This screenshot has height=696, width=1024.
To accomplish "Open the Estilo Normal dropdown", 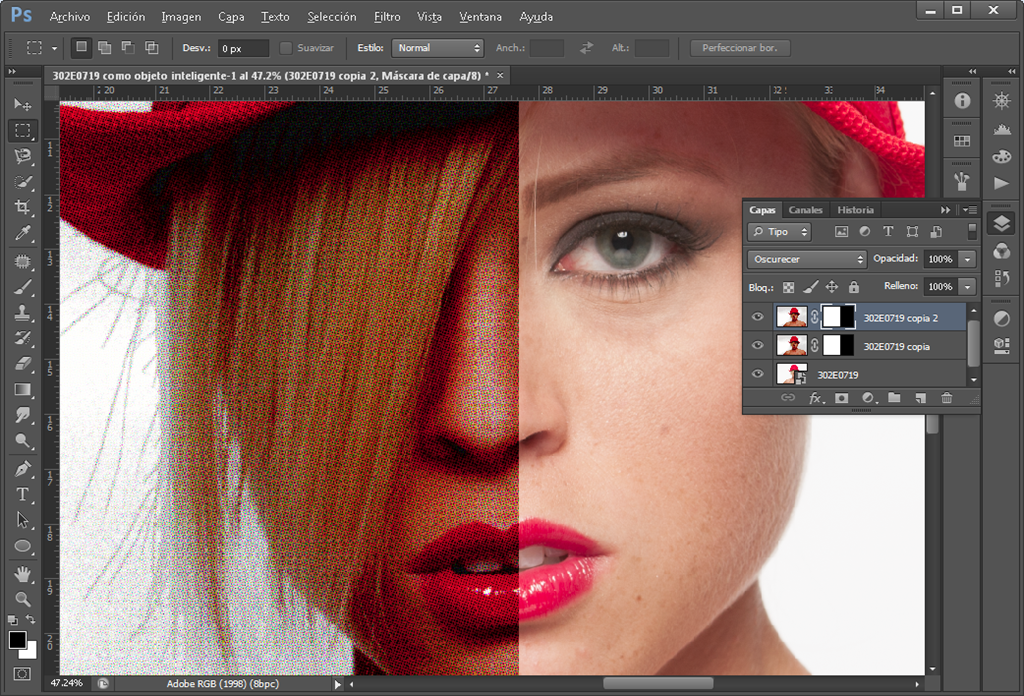I will (x=437, y=48).
